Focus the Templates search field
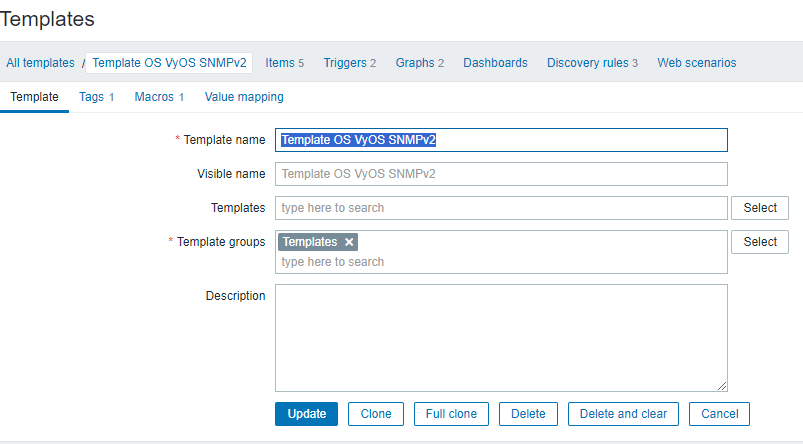803x444 pixels. point(501,208)
